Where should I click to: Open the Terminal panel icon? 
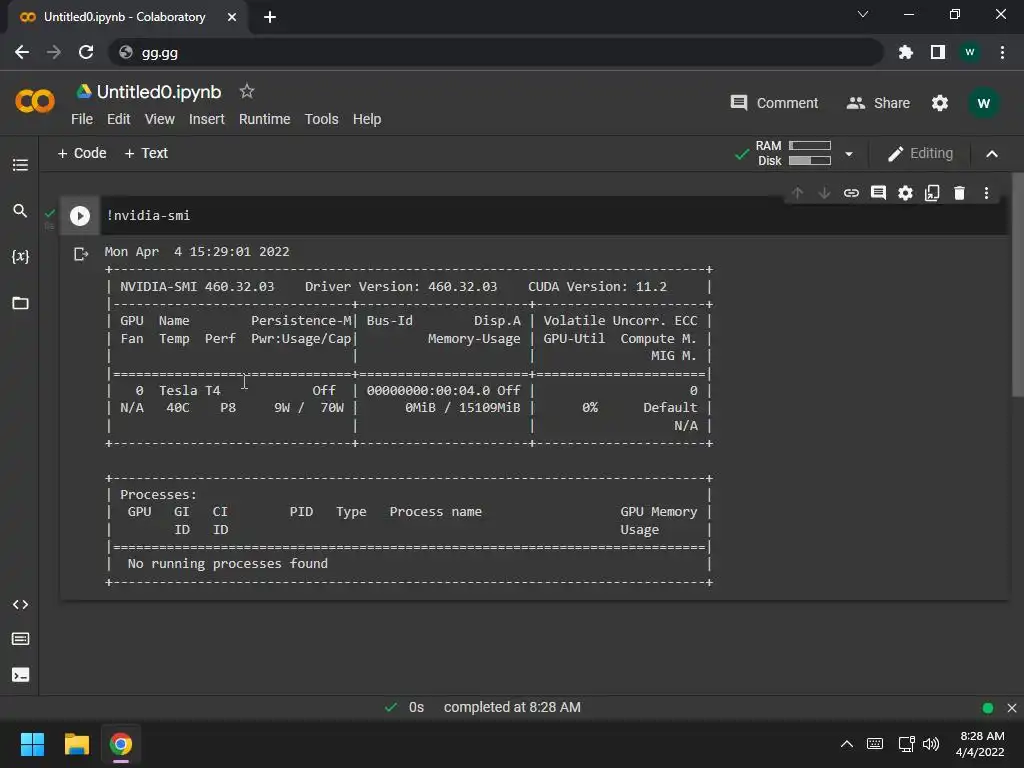tap(20, 675)
